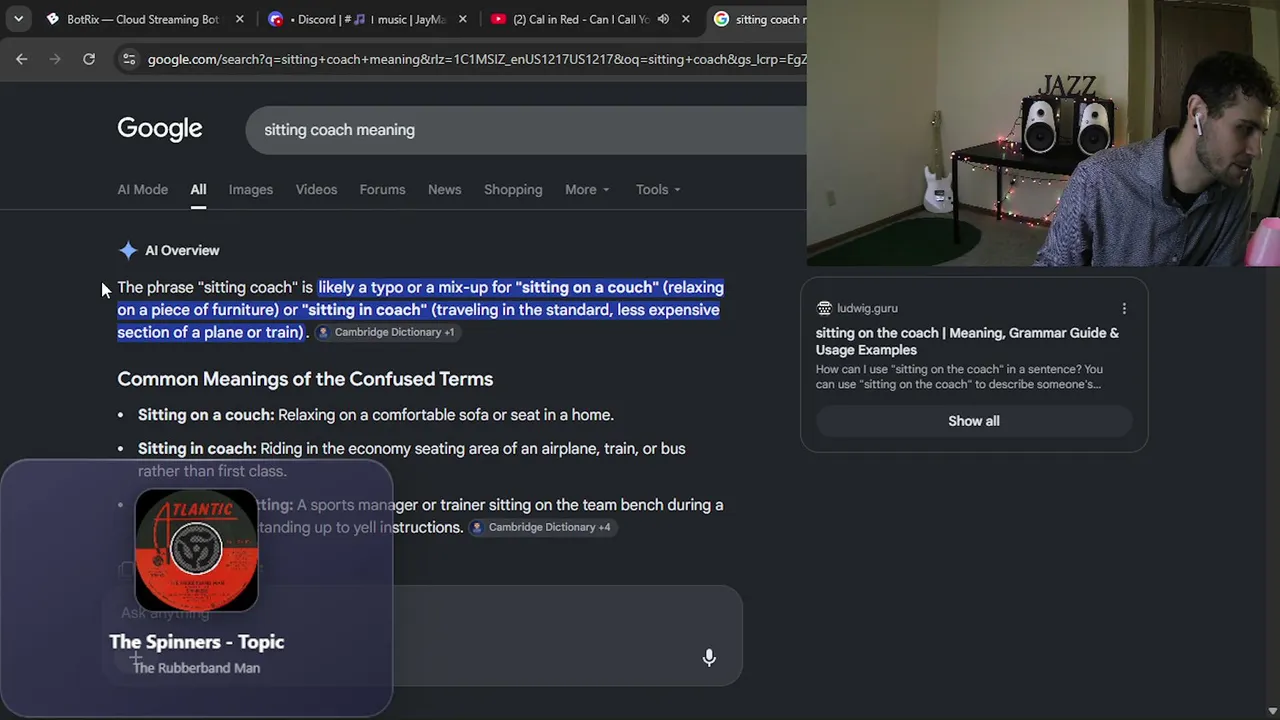Screen dimensions: 1280x720
Task: Open the Cambridge Dictionary +1 source chip
Action: click(386, 332)
